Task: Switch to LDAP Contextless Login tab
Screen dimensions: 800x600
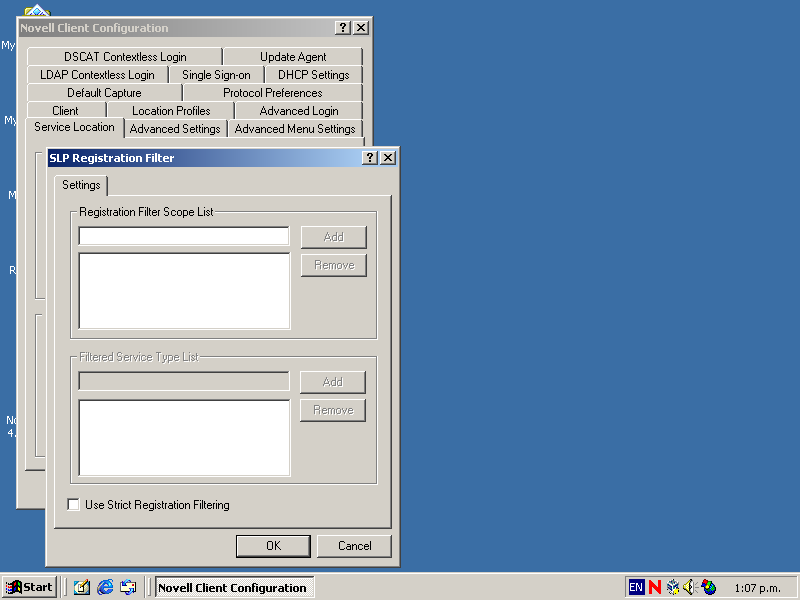Action: click(97, 75)
